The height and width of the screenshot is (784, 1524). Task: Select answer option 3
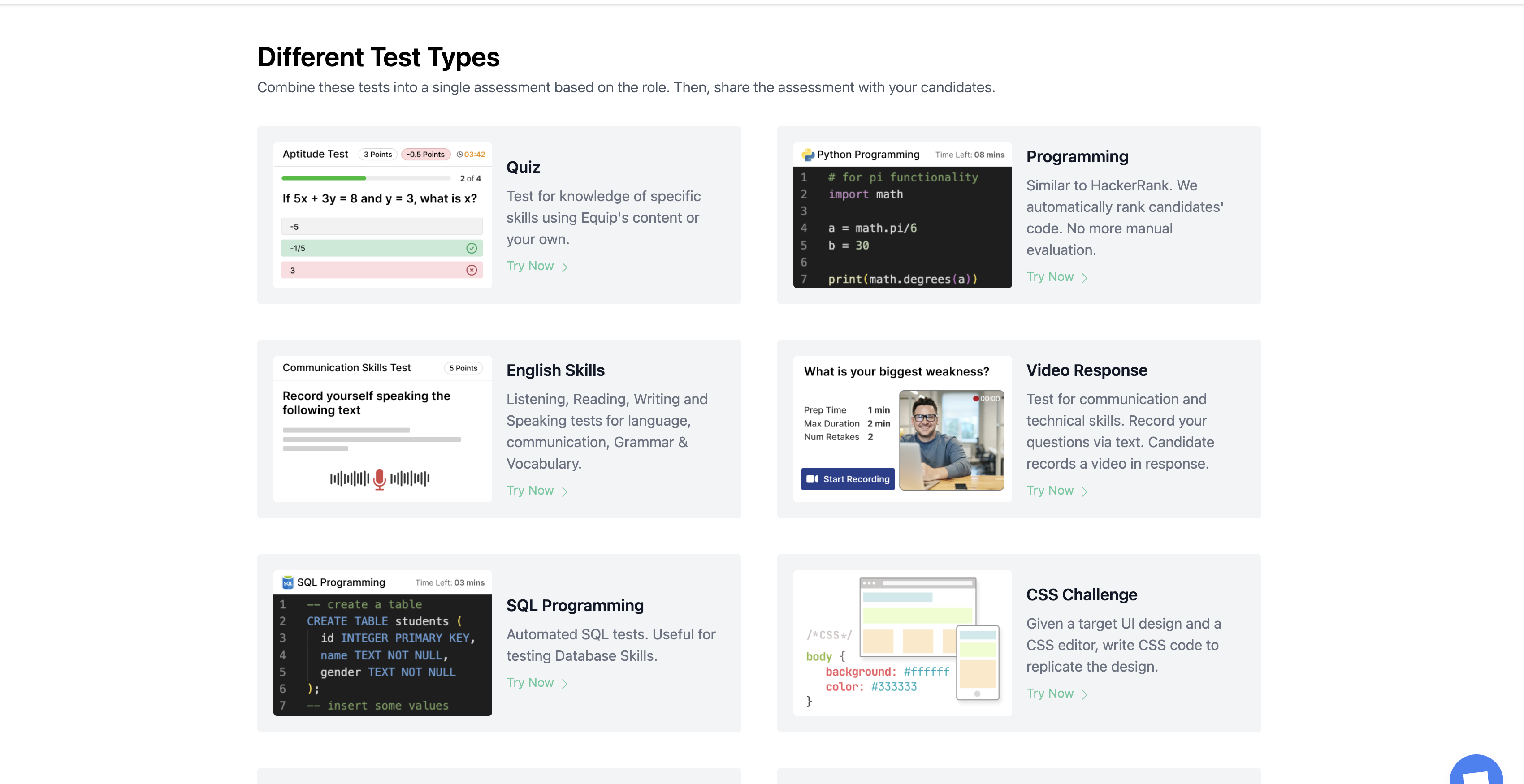381,270
